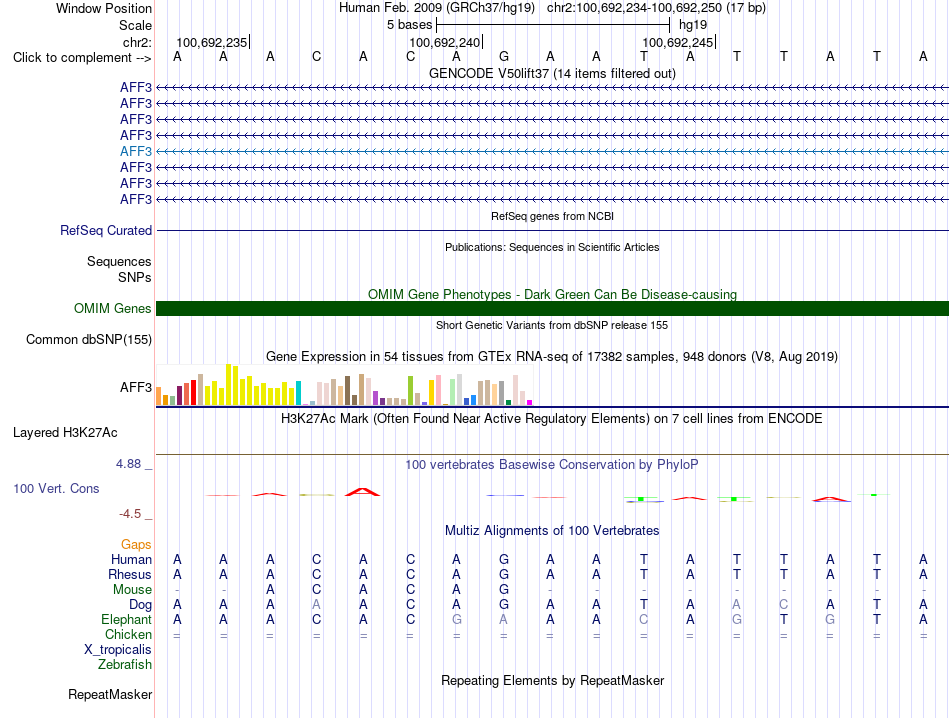
Task: Select the light-blue highlighted AFF3 transcript label
Action: click(x=136, y=151)
